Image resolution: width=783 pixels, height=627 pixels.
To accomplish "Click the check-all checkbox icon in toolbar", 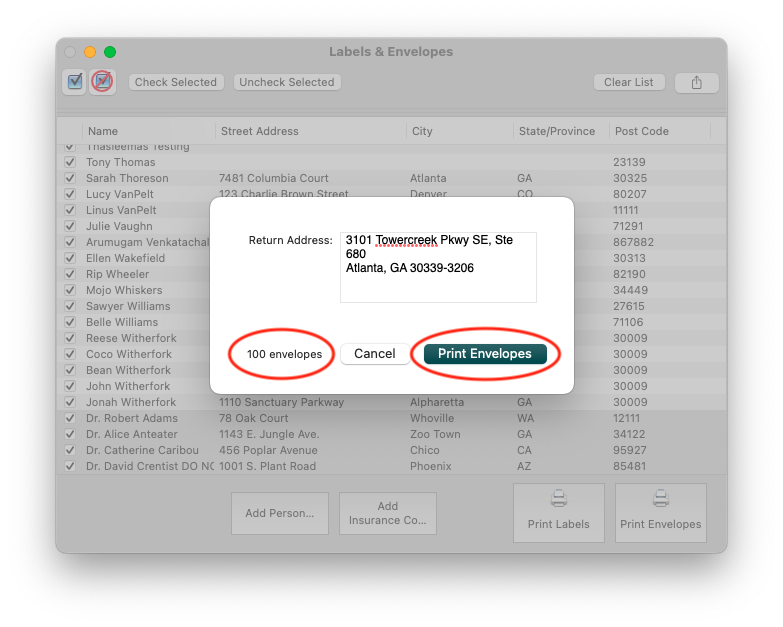I will click(75, 81).
